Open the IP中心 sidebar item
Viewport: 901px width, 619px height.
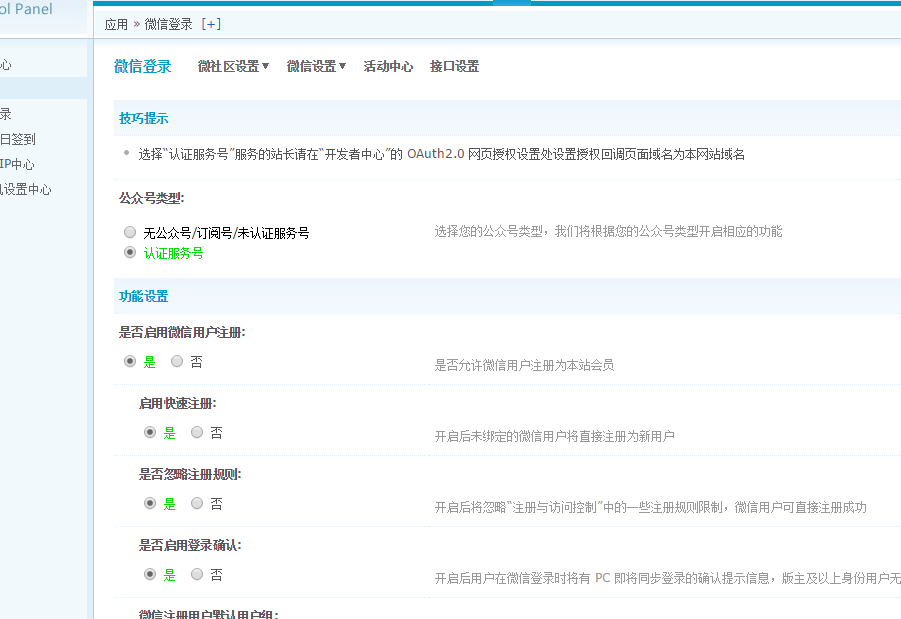pos(17,164)
